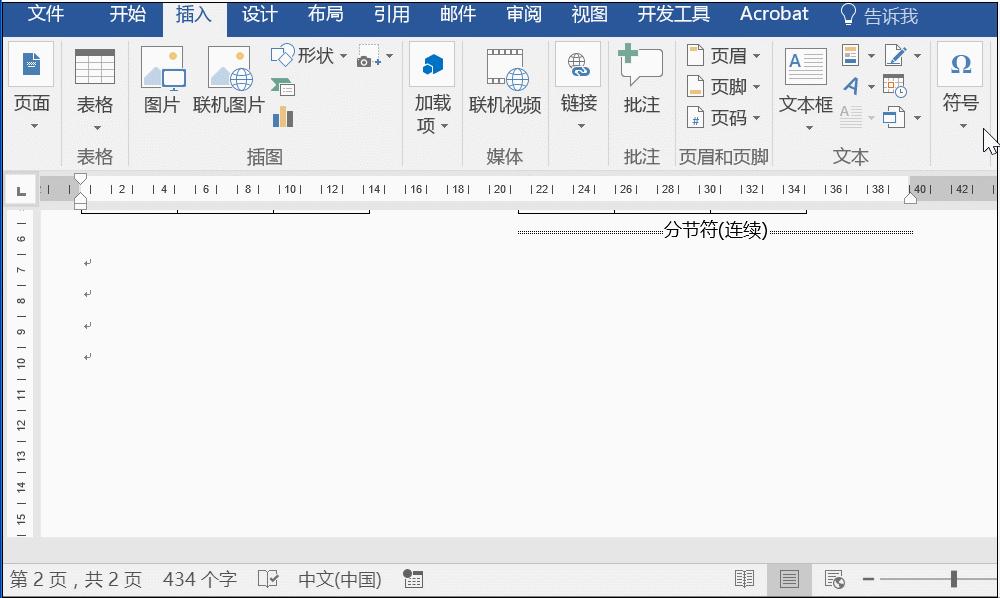Enable Web Layout view at bottom right
Image resolution: width=1000 pixels, height=598 pixels.
click(x=833, y=579)
